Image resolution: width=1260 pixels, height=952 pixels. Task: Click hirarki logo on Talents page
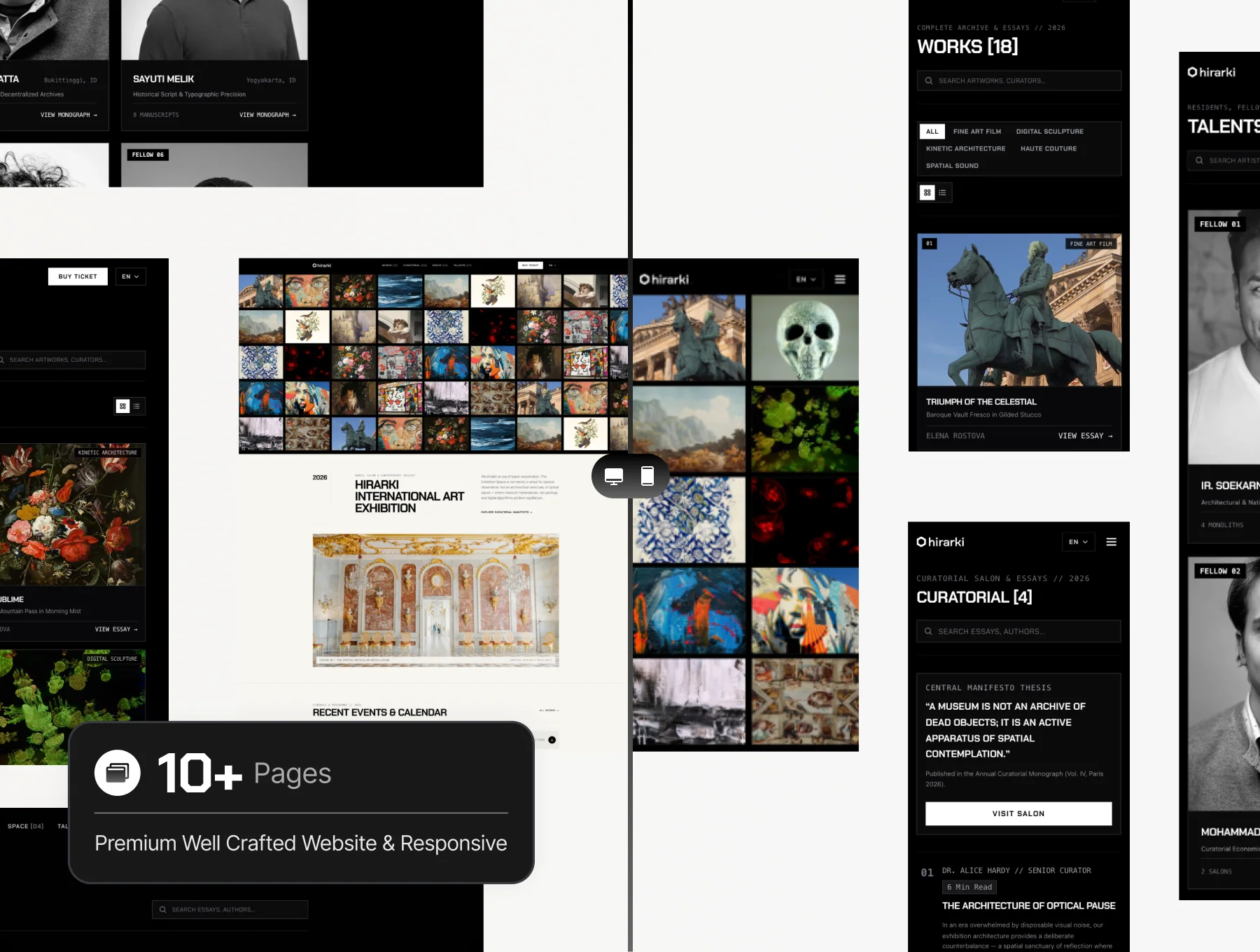coord(1211,72)
